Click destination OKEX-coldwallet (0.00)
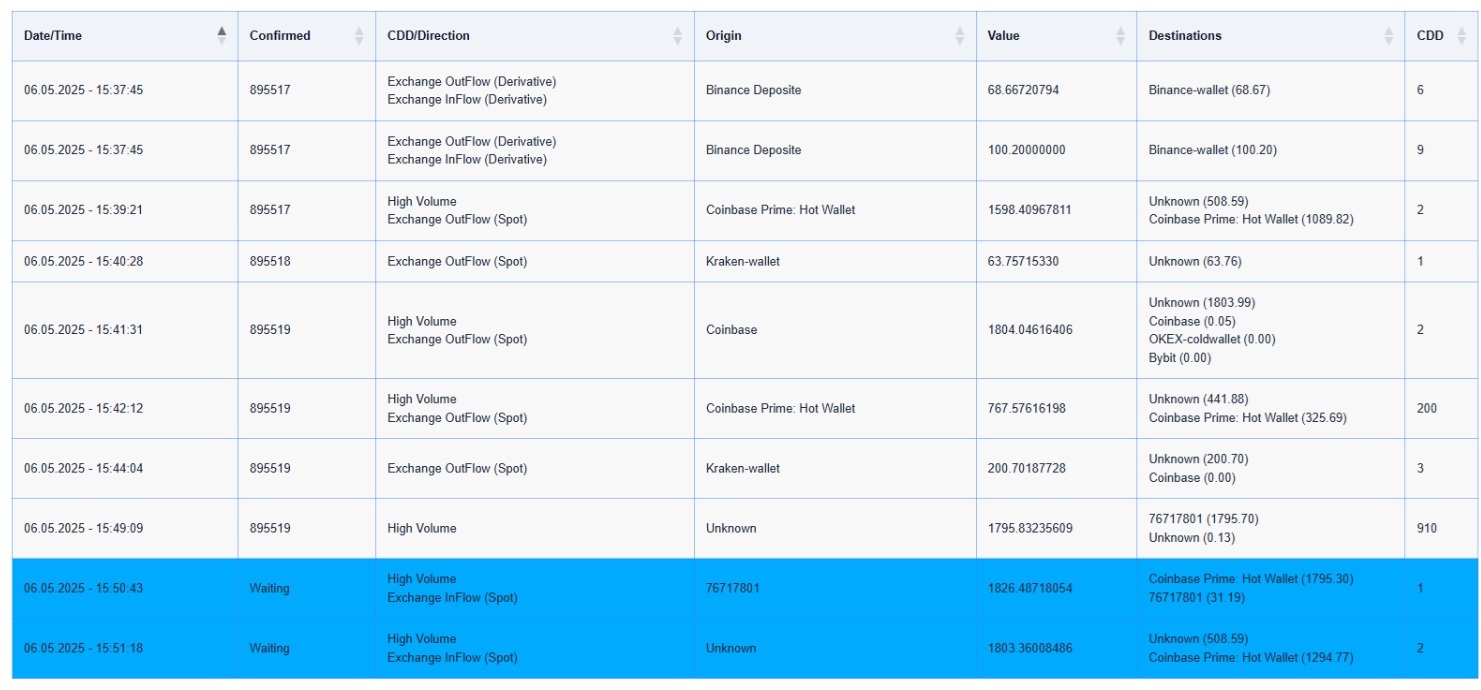The height and width of the screenshot is (690, 1481). pyautogui.click(x=1212, y=339)
